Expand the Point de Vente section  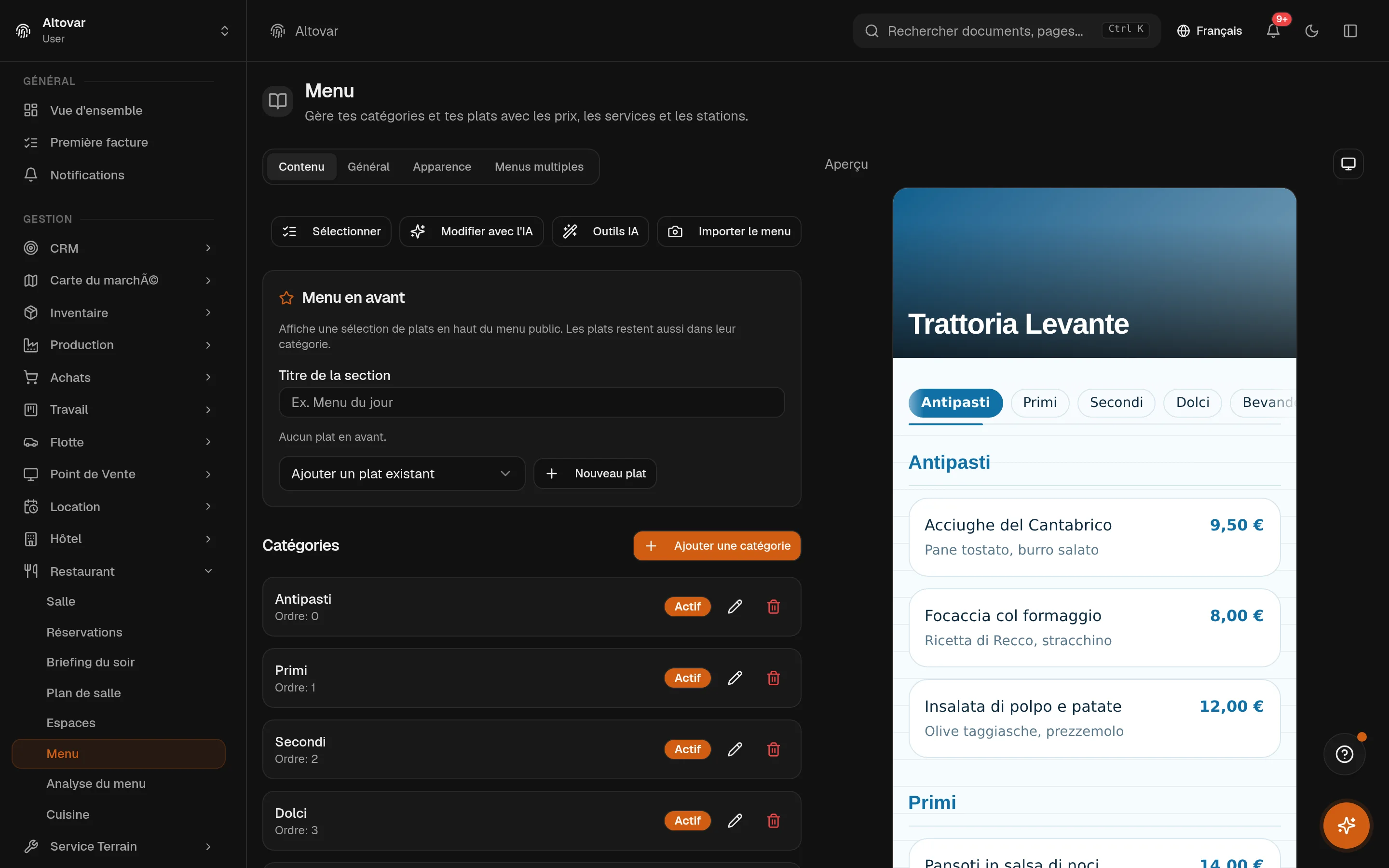tap(208, 474)
